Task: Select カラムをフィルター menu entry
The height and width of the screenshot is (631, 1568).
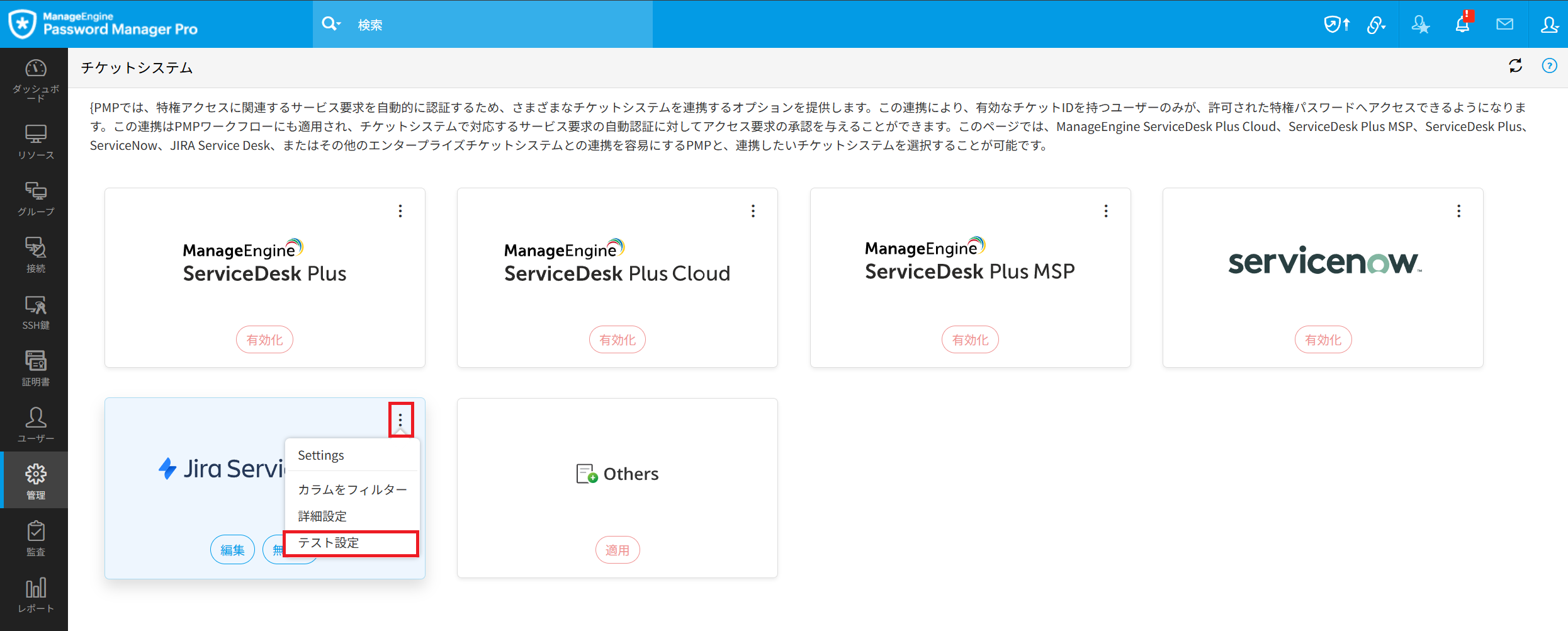Action: click(x=352, y=489)
